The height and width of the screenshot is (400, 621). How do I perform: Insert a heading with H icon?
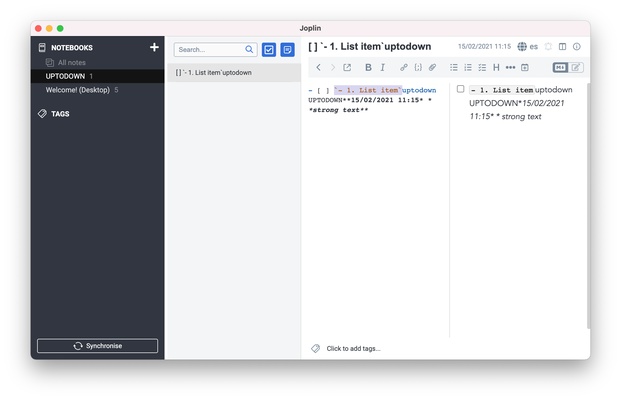pyautogui.click(x=496, y=67)
